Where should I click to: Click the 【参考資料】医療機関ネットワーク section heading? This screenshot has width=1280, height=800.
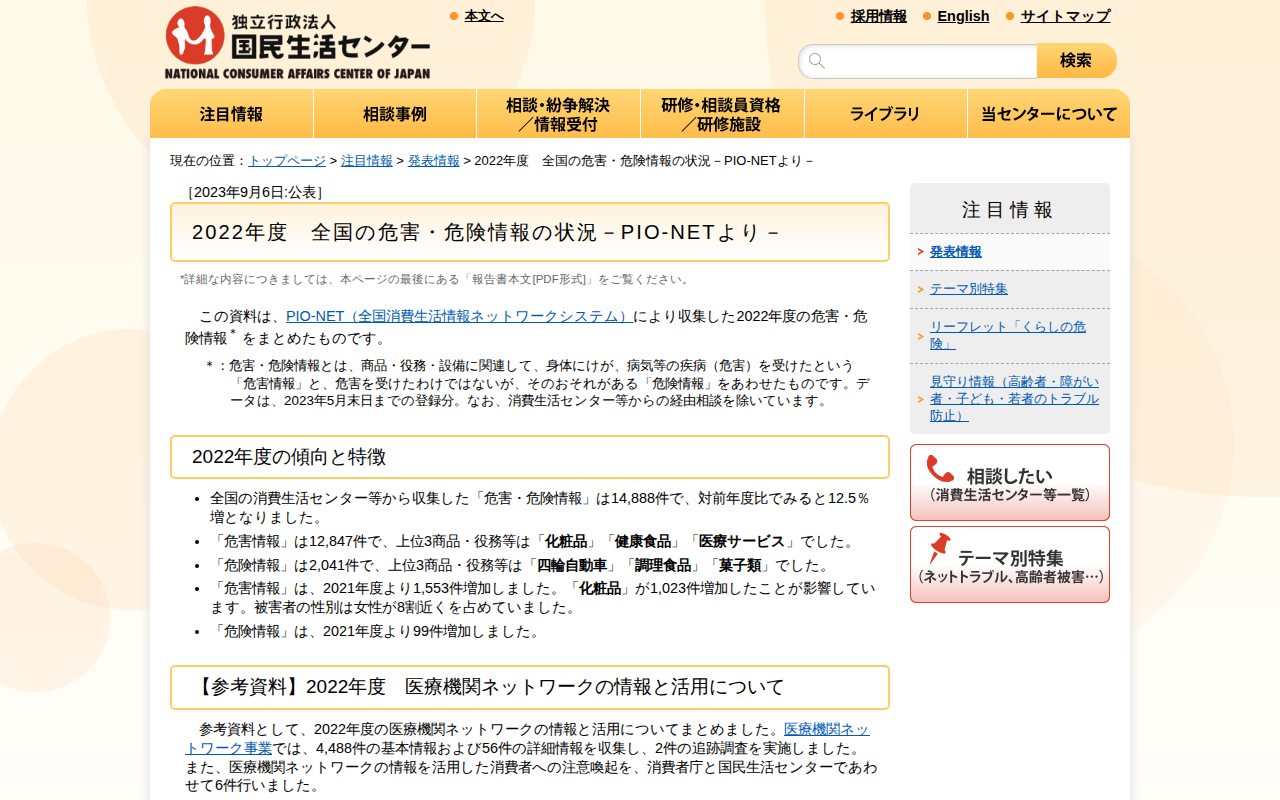tap(530, 687)
